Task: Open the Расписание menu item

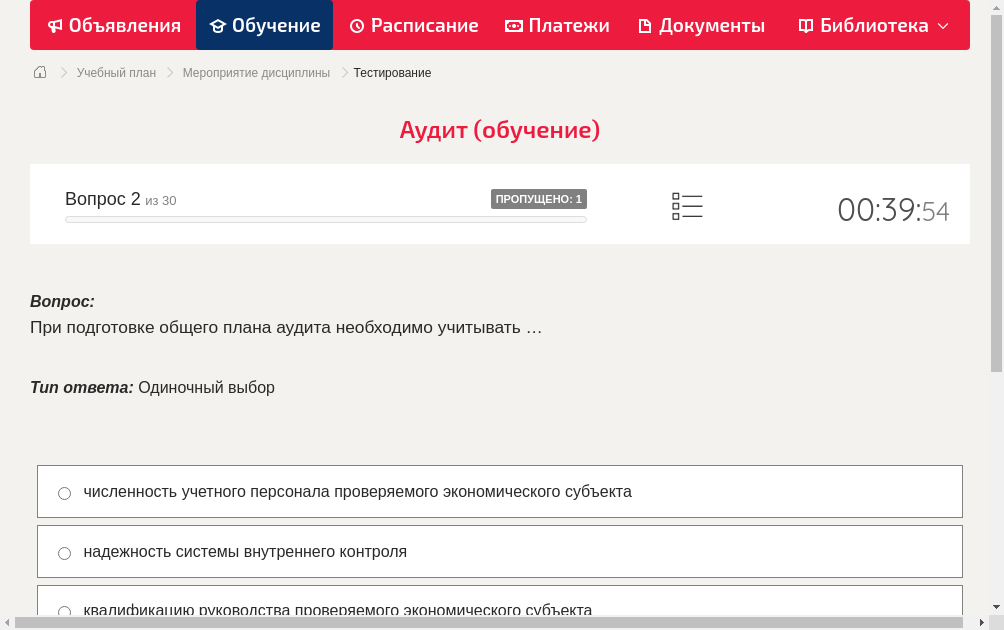Action: [413, 25]
